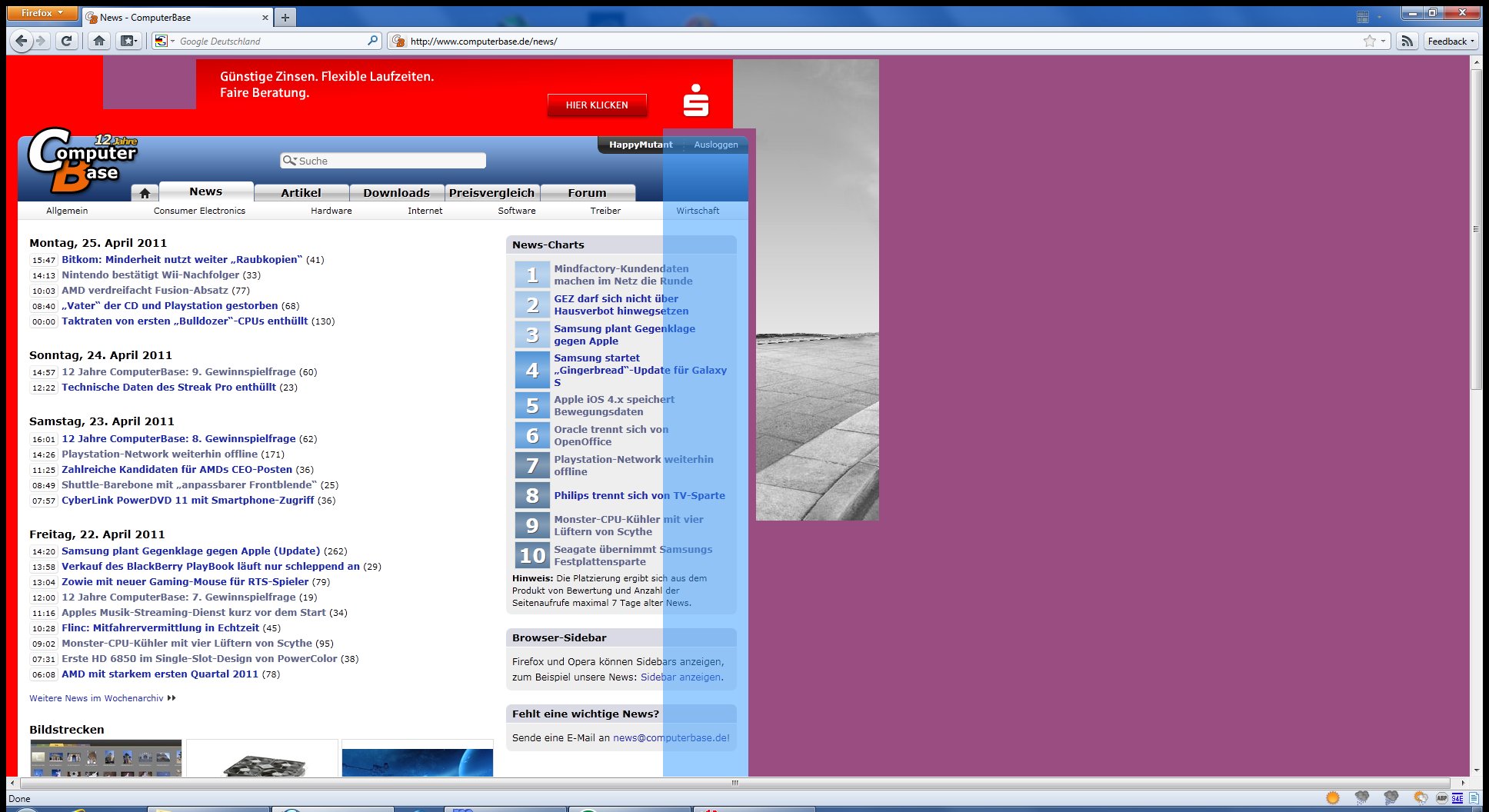This screenshot has width=1489, height=812.
Task: Click the Adblock Plus ABP icon
Action: (1442, 798)
